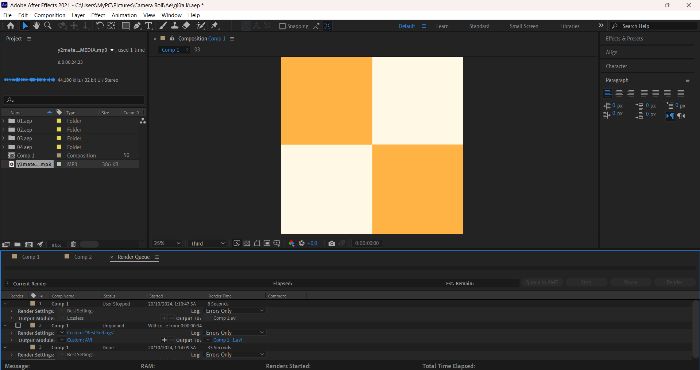The width and height of the screenshot is (700, 370).
Task: Select the Clone Stamp tool
Action: click(175, 26)
